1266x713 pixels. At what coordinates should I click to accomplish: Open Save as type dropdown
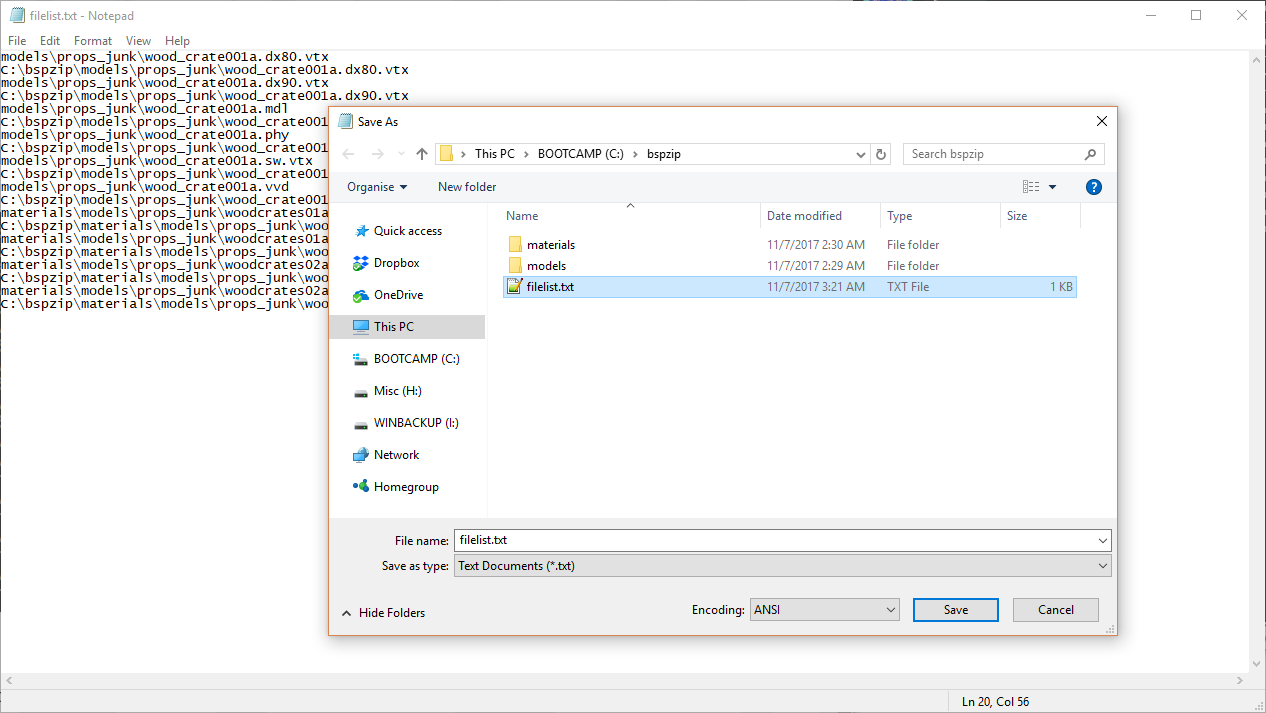[782, 565]
